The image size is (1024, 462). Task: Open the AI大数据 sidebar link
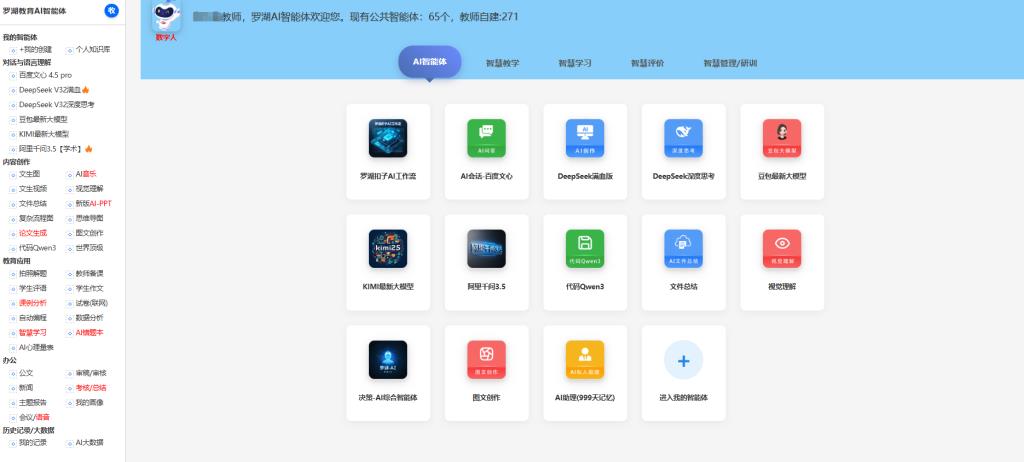pyautogui.click(x=89, y=443)
